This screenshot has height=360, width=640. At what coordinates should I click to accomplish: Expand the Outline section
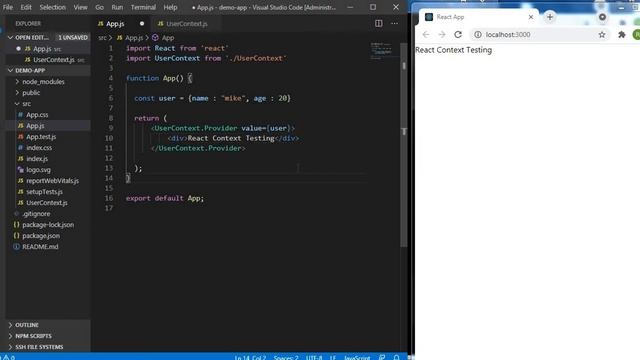(x=27, y=325)
